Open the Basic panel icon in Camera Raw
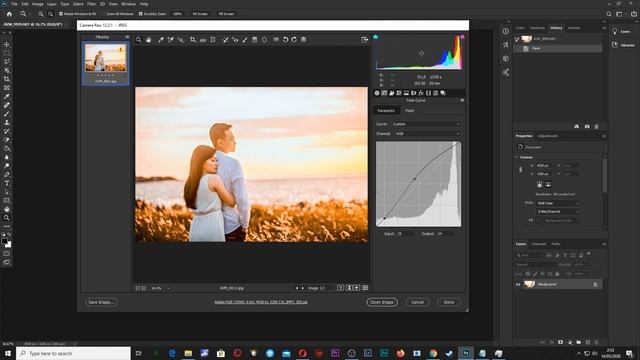 (377, 93)
